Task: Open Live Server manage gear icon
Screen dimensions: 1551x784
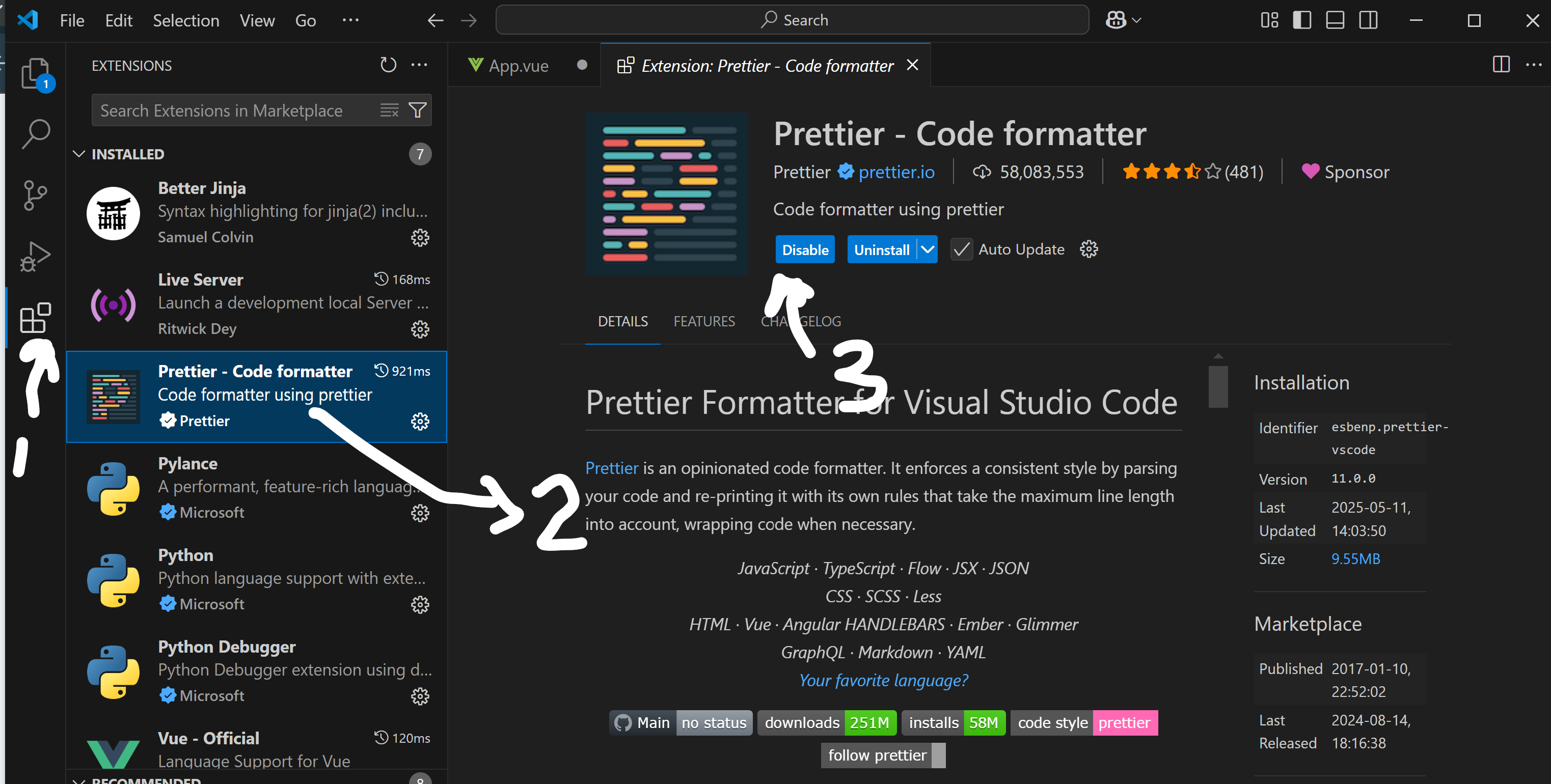Action: [x=420, y=329]
